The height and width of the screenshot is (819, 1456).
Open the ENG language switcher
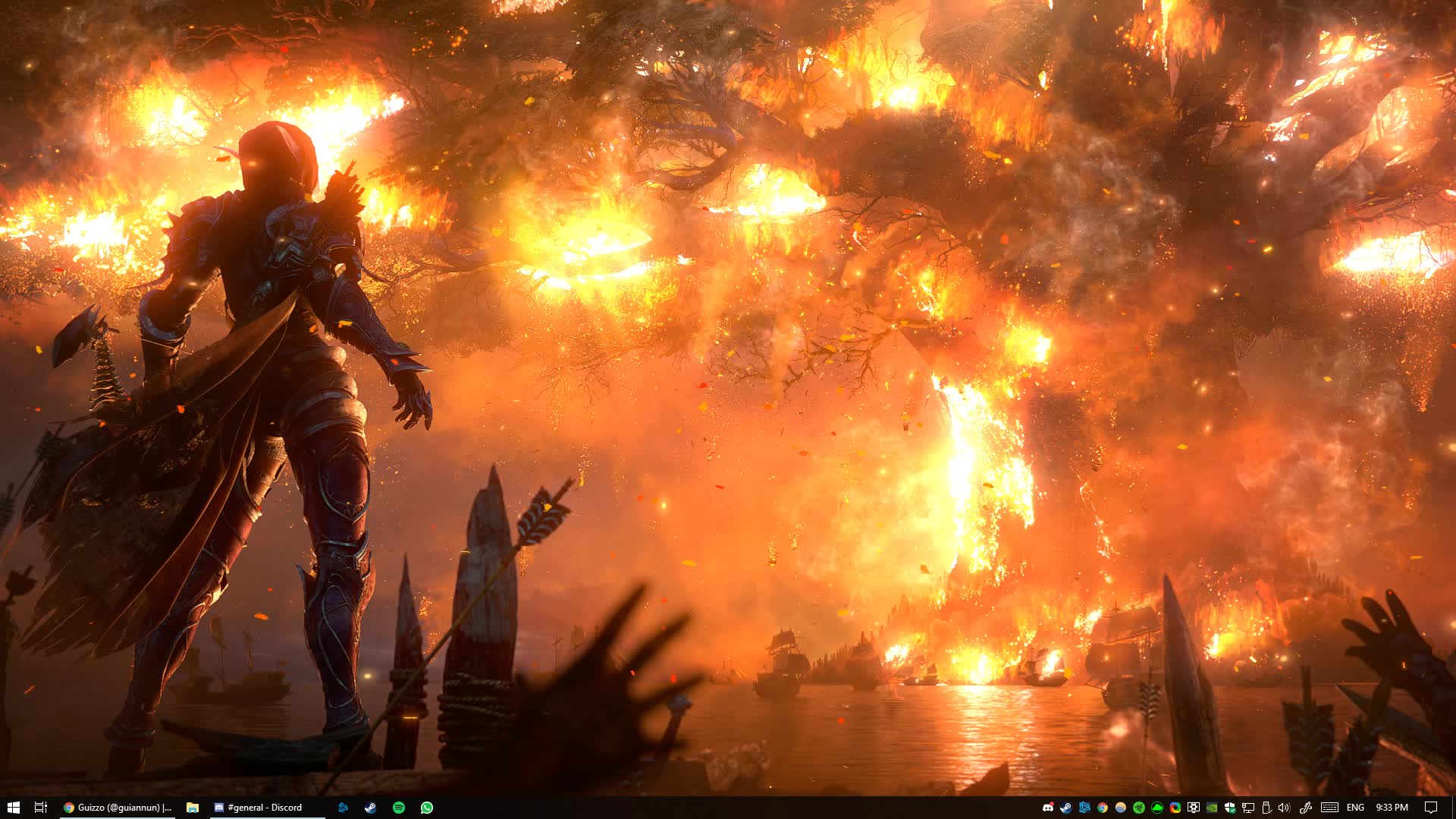point(1357,807)
